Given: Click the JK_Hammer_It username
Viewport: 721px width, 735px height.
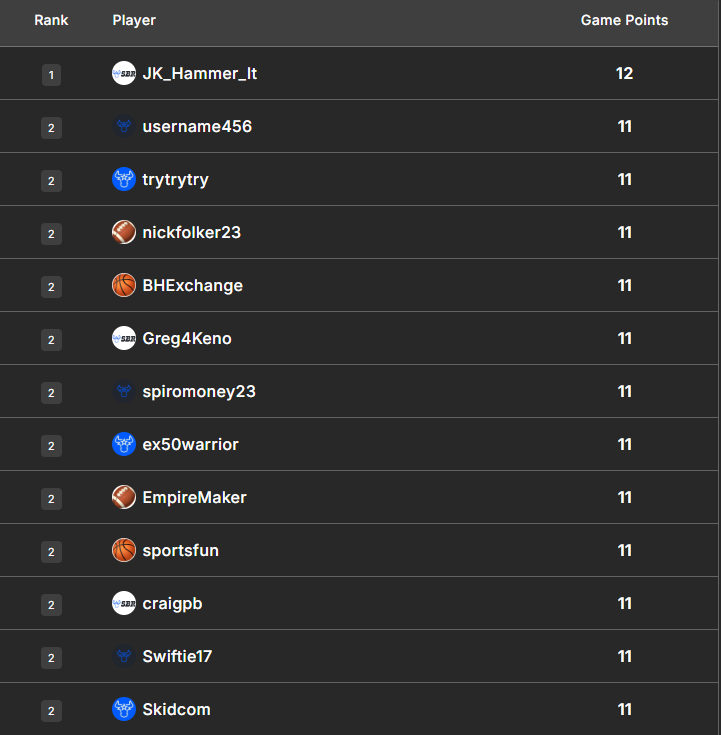Looking at the screenshot, I should pyautogui.click(x=200, y=74).
